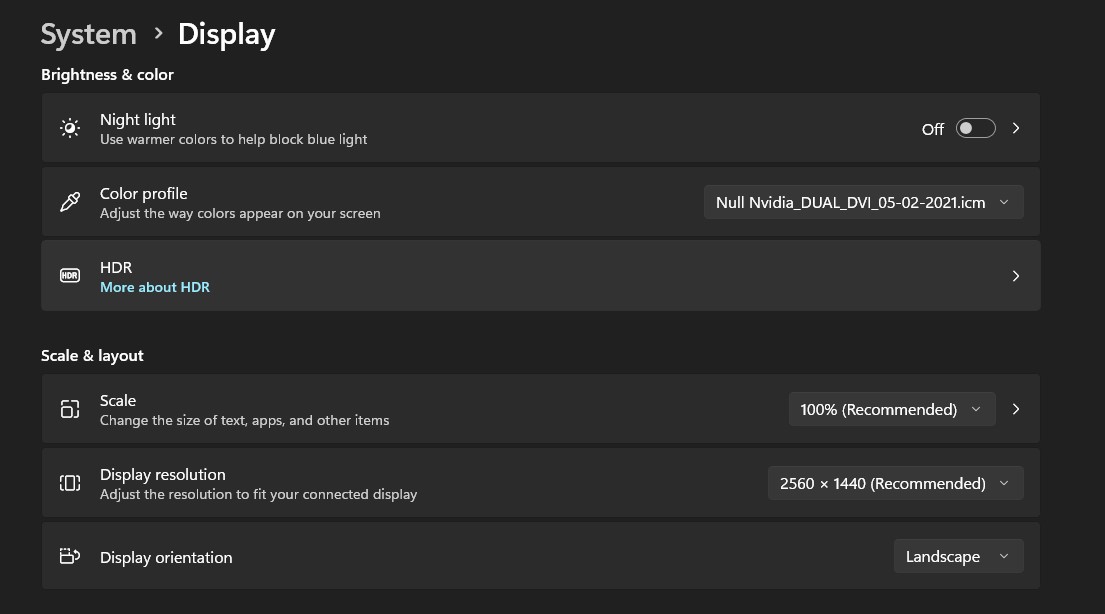This screenshot has width=1105, height=614.
Task: Click the Display breadcrumb title
Action: tap(226, 35)
